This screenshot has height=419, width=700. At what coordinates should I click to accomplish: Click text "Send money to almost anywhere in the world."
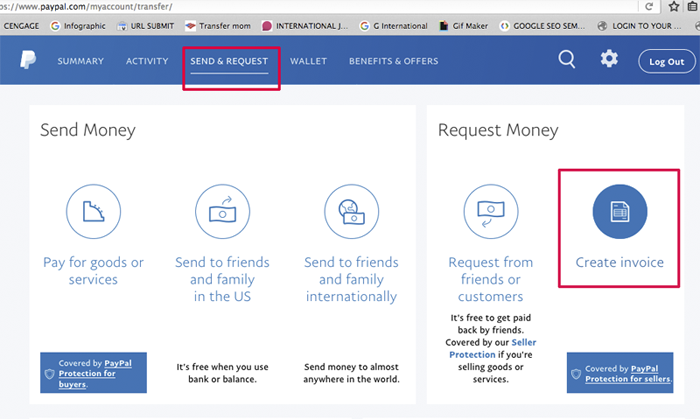(x=351, y=373)
